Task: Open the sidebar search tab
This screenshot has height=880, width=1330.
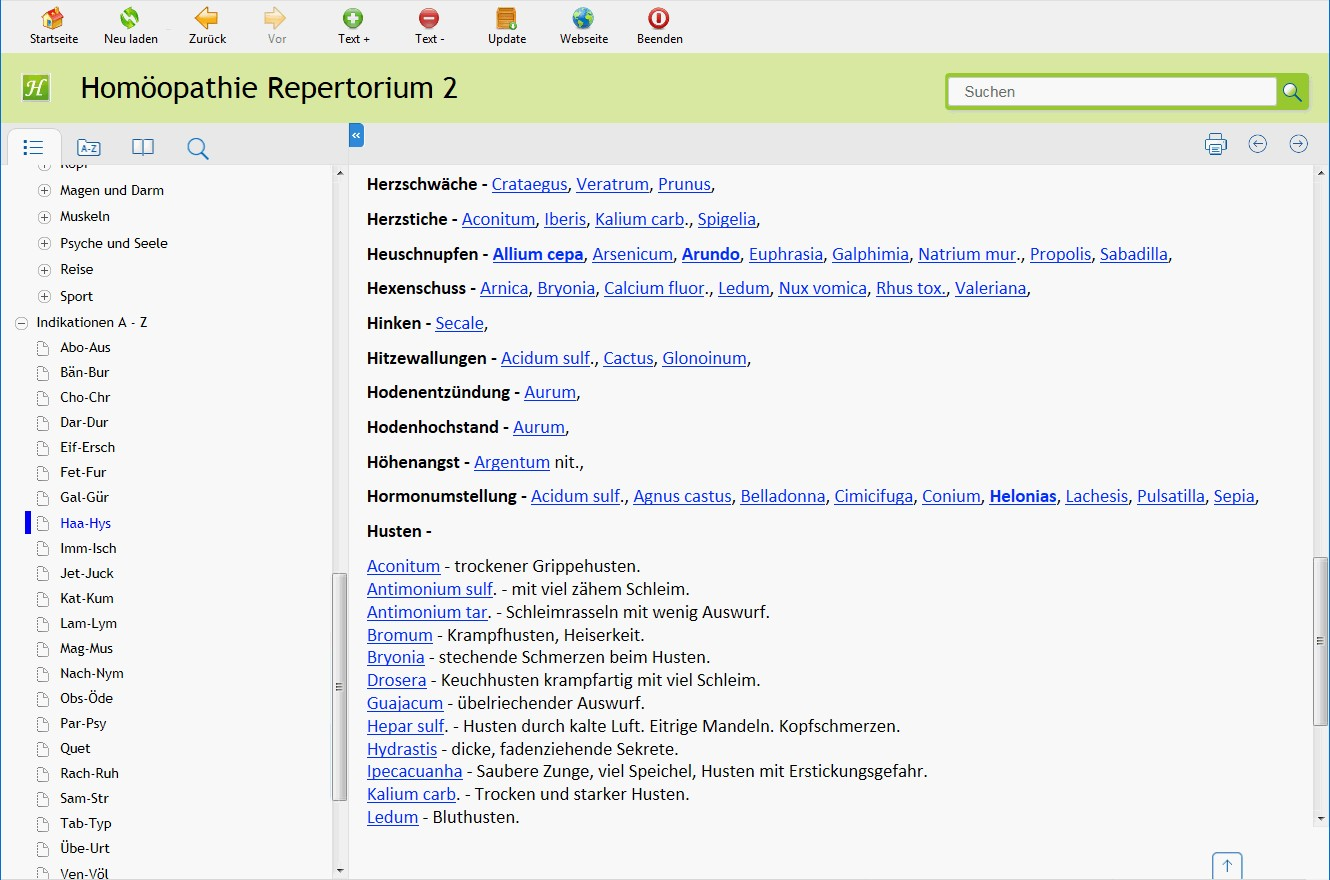Action: tap(198, 148)
